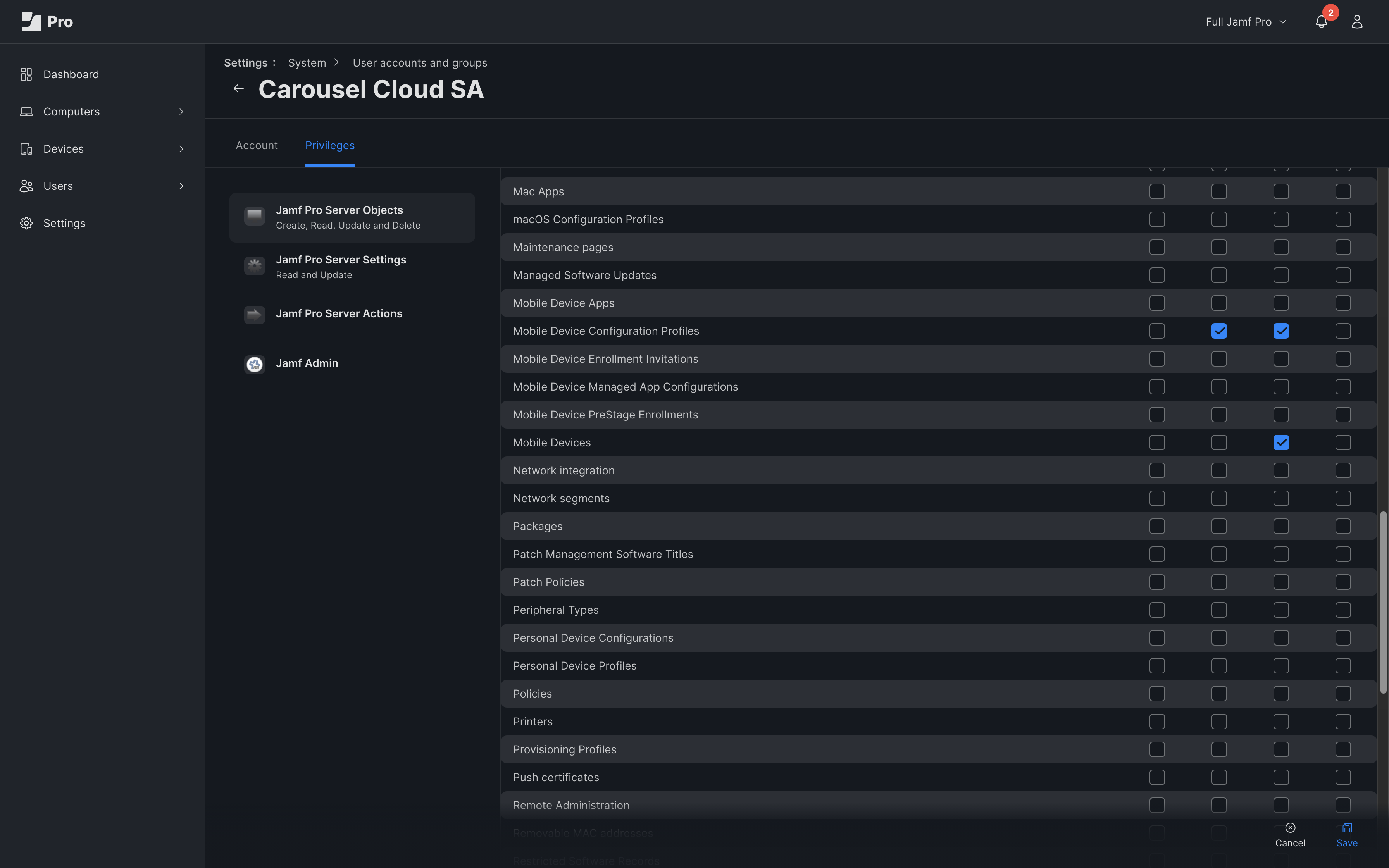Expand the Computers sidebar chevron
This screenshot has height=868, width=1389.
[x=181, y=112]
